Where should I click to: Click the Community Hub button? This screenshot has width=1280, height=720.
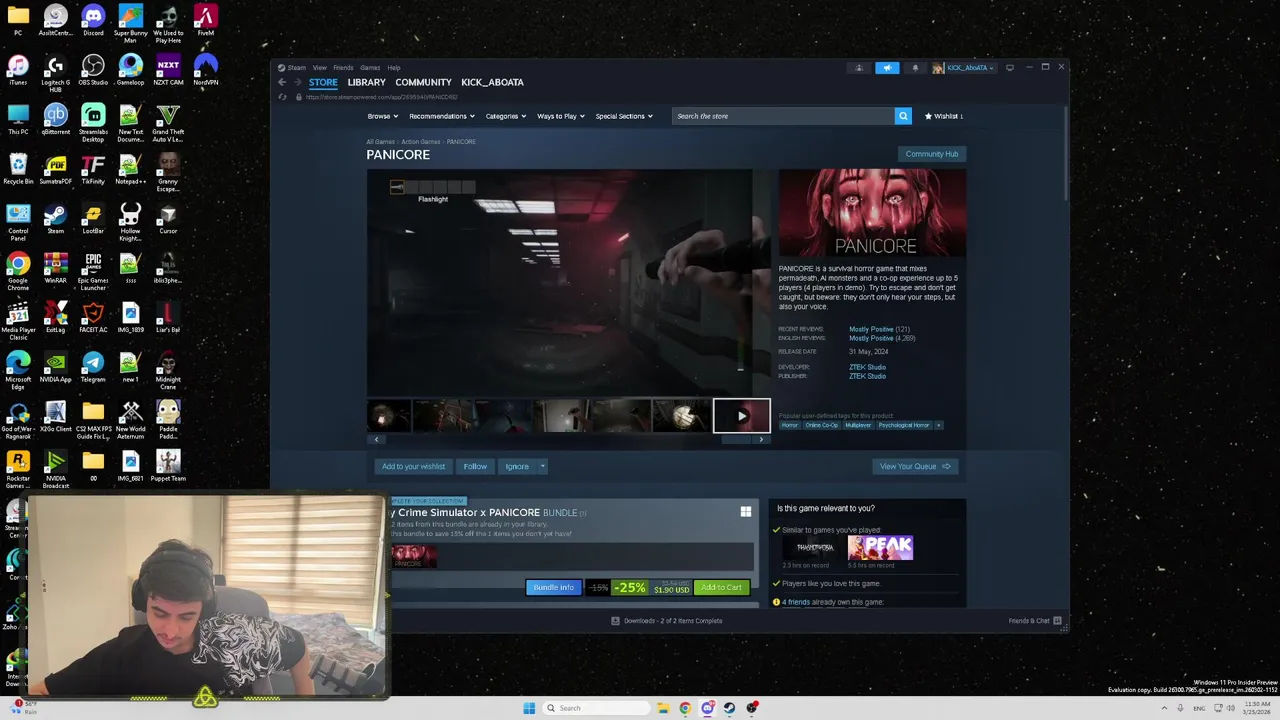(932, 154)
